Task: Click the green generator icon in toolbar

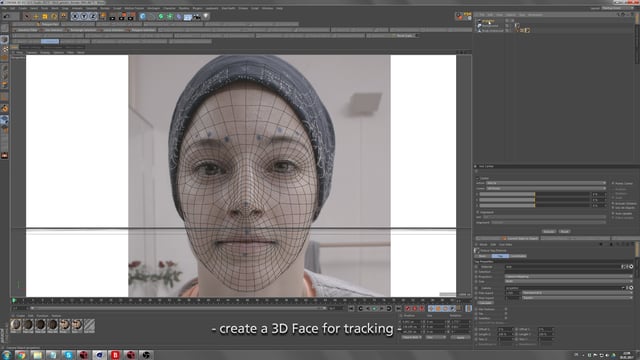Action: (x=161, y=16)
